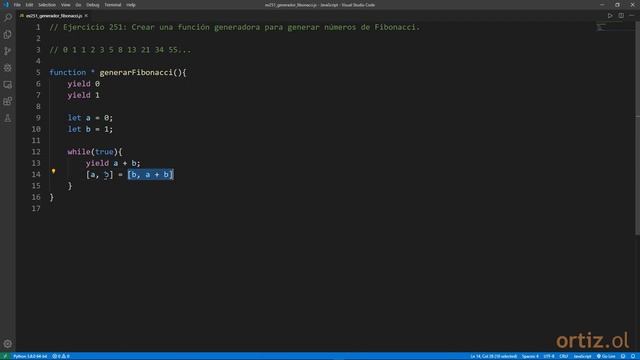Screen dimensions: 640x360
Task: Run the code with the play icon
Action: point(610,16)
